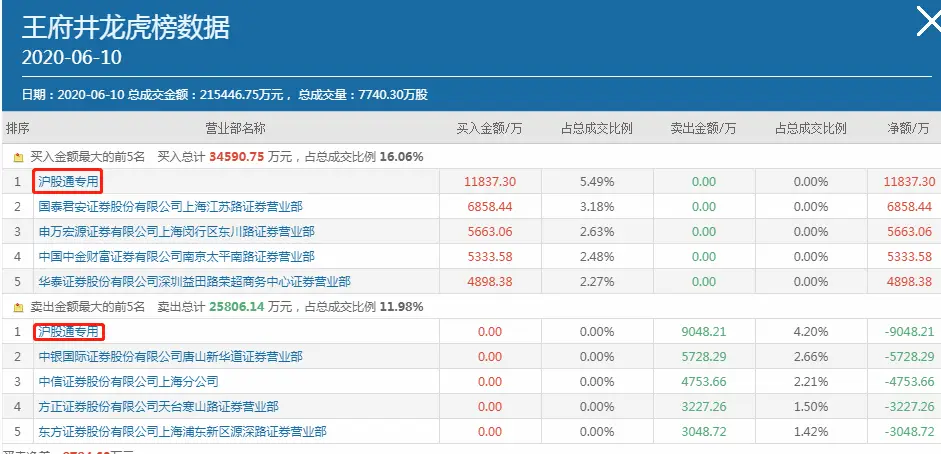Screen dimensions: 941x454
Task: Click the 2.48% ratio cell
Action: pos(597,257)
